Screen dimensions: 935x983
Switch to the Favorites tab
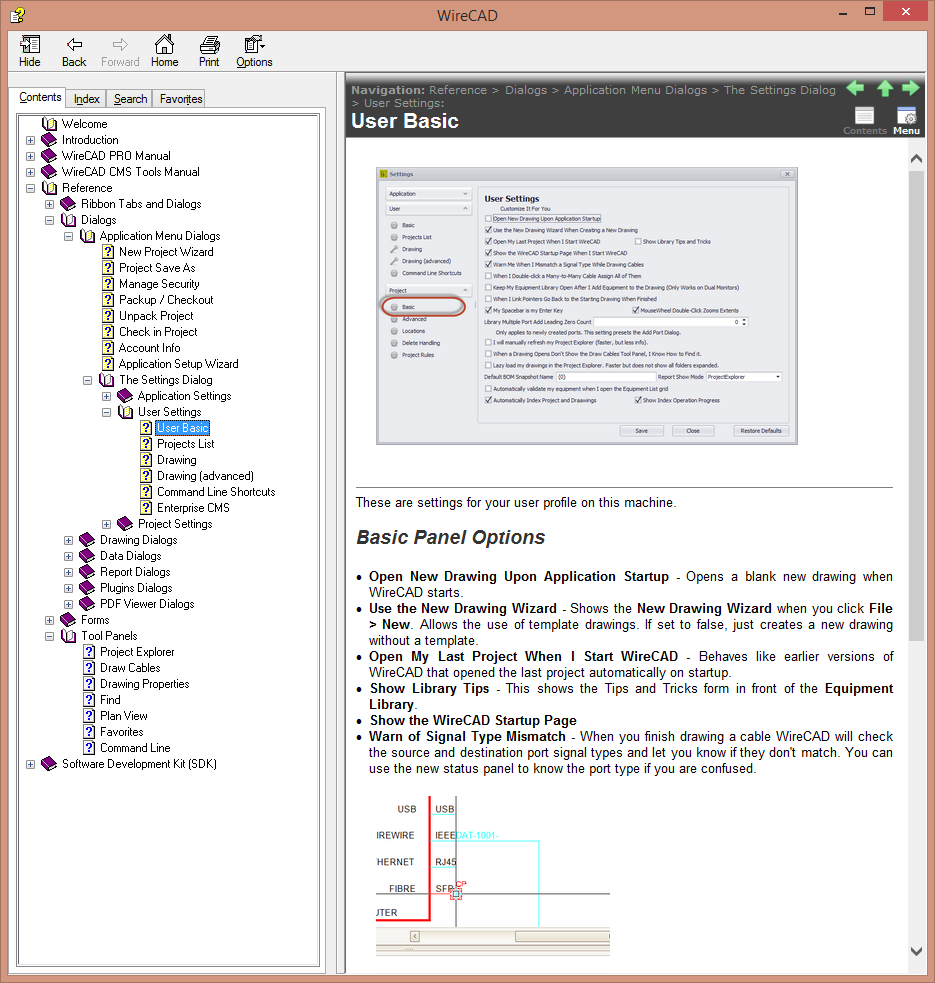pyautogui.click(x=181, y=99)
